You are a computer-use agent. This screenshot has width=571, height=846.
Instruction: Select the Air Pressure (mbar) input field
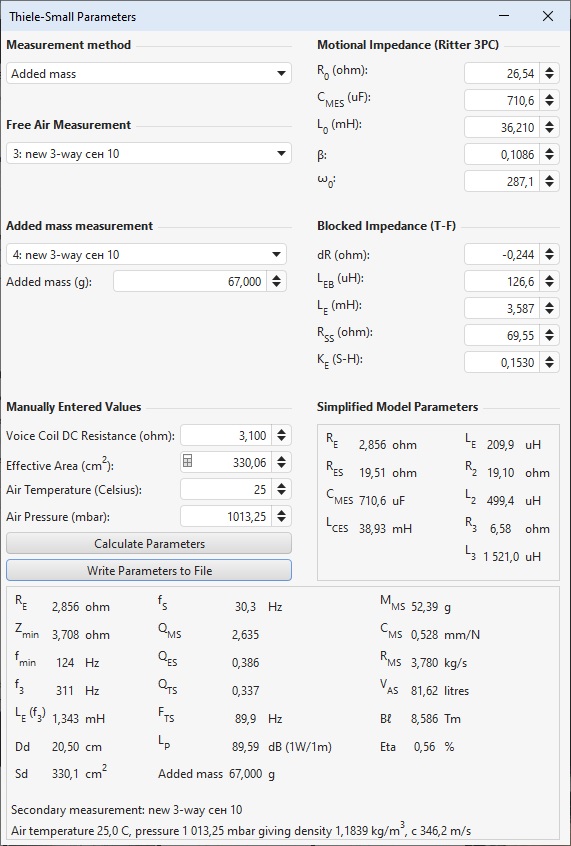coord(226,516)
